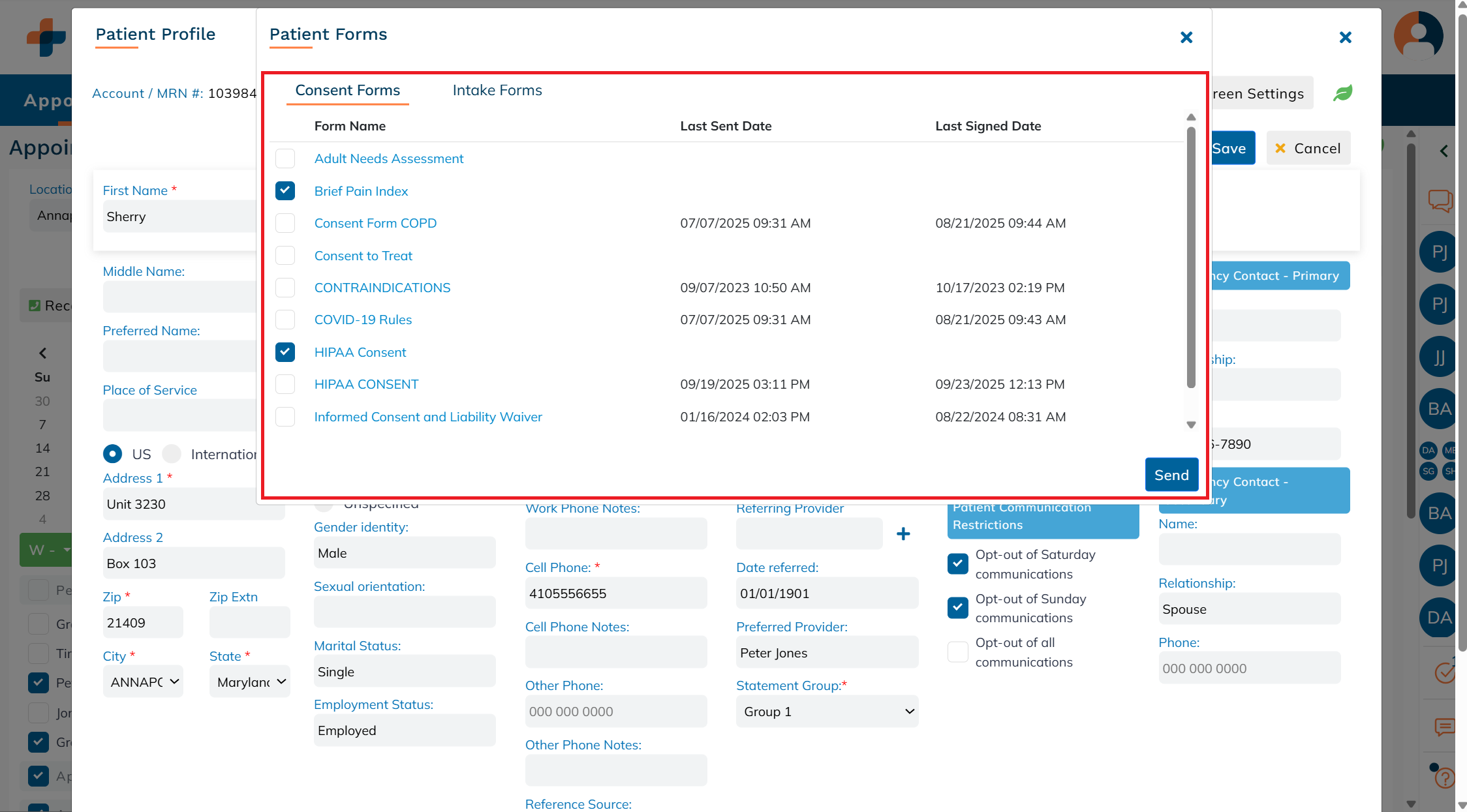
Task: Click the plus icon next to Referring Provider
Action: [904, 534]
